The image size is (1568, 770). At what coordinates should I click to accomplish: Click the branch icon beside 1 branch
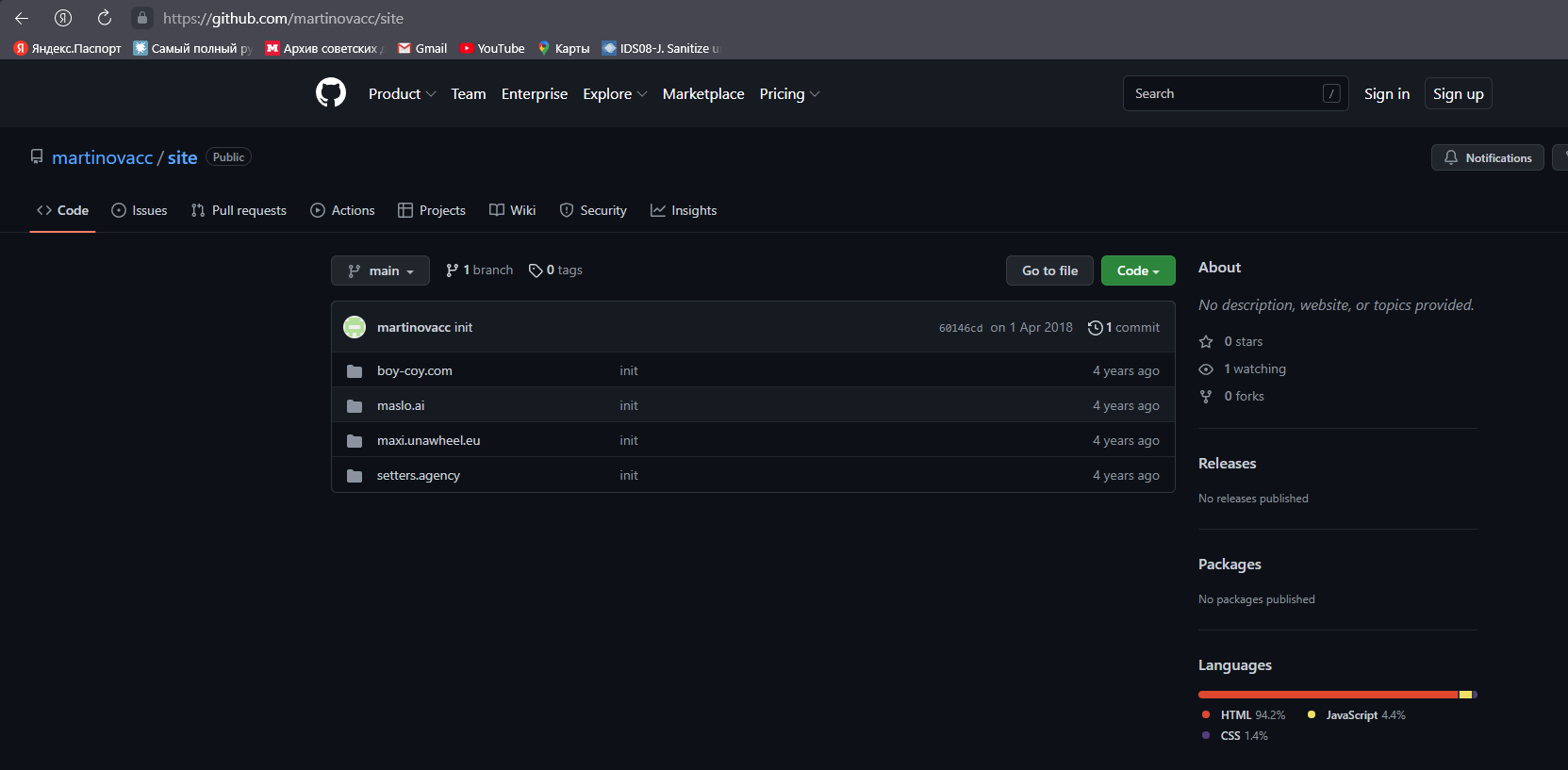453,270
